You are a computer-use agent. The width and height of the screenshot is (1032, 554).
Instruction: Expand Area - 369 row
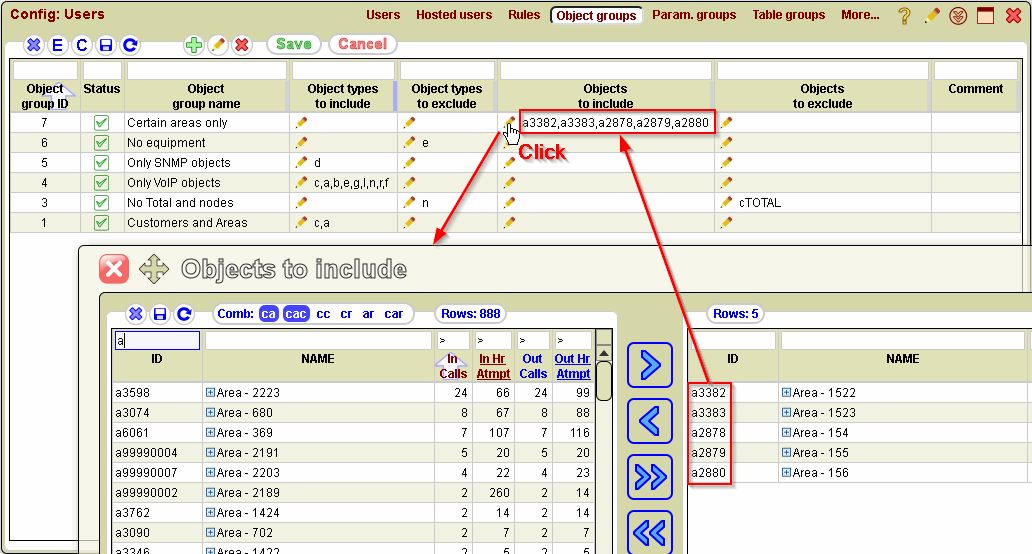pyautogui.click(x=210, y=432)
